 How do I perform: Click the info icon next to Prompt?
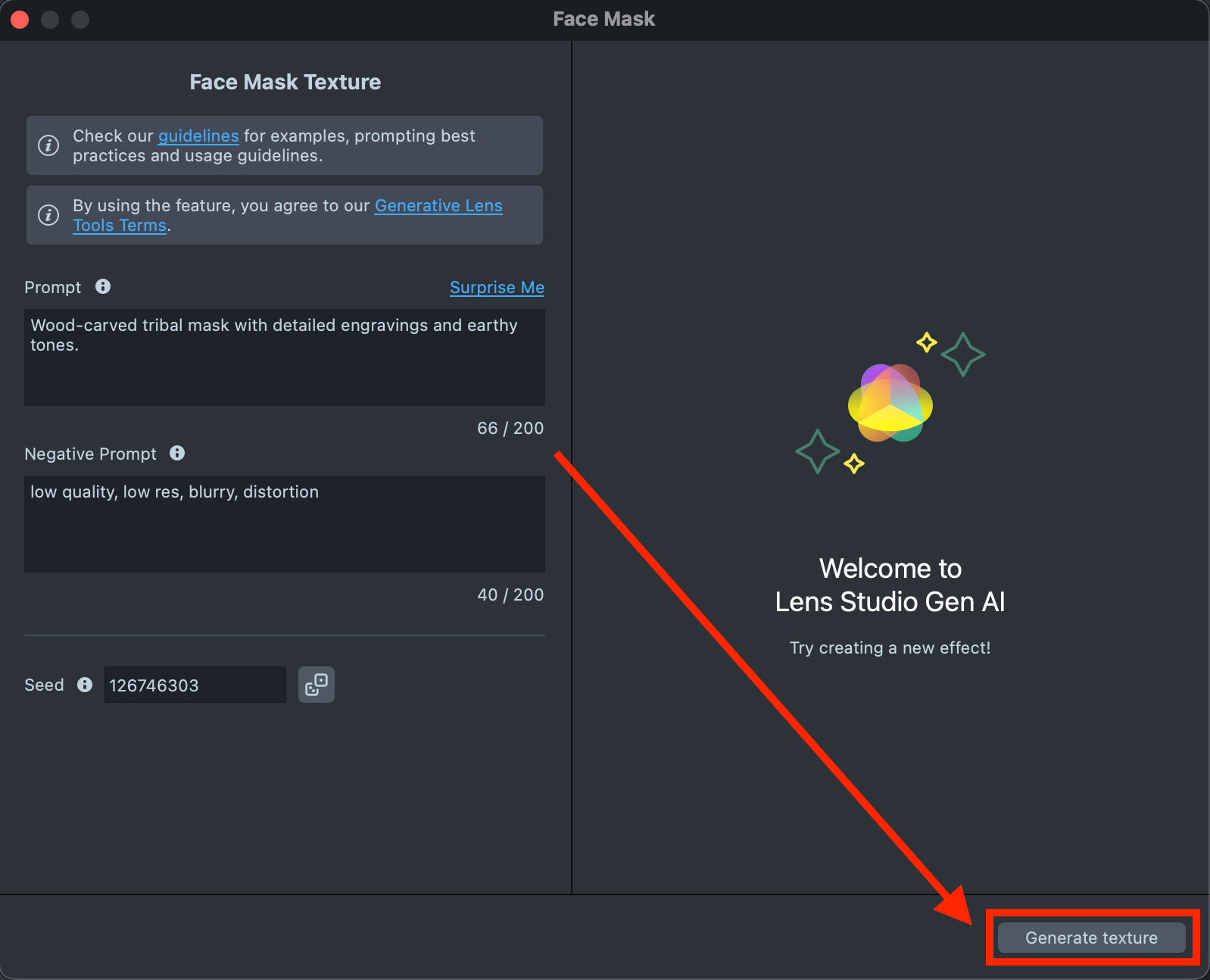103,286
